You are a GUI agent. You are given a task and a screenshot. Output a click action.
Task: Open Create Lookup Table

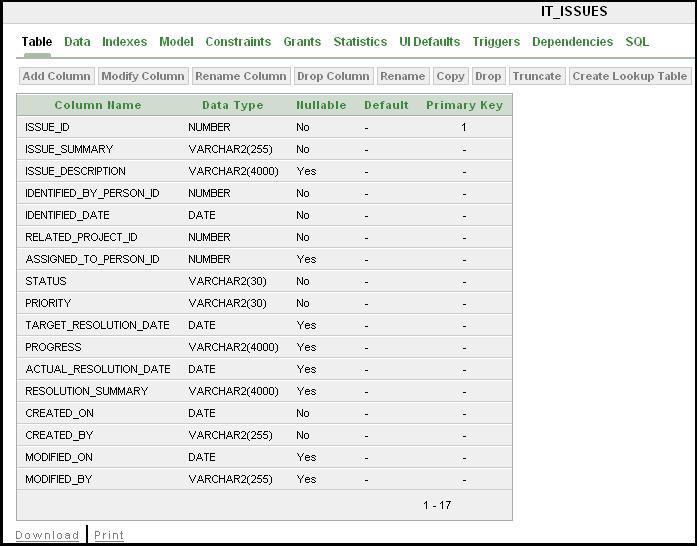point(629,76)
